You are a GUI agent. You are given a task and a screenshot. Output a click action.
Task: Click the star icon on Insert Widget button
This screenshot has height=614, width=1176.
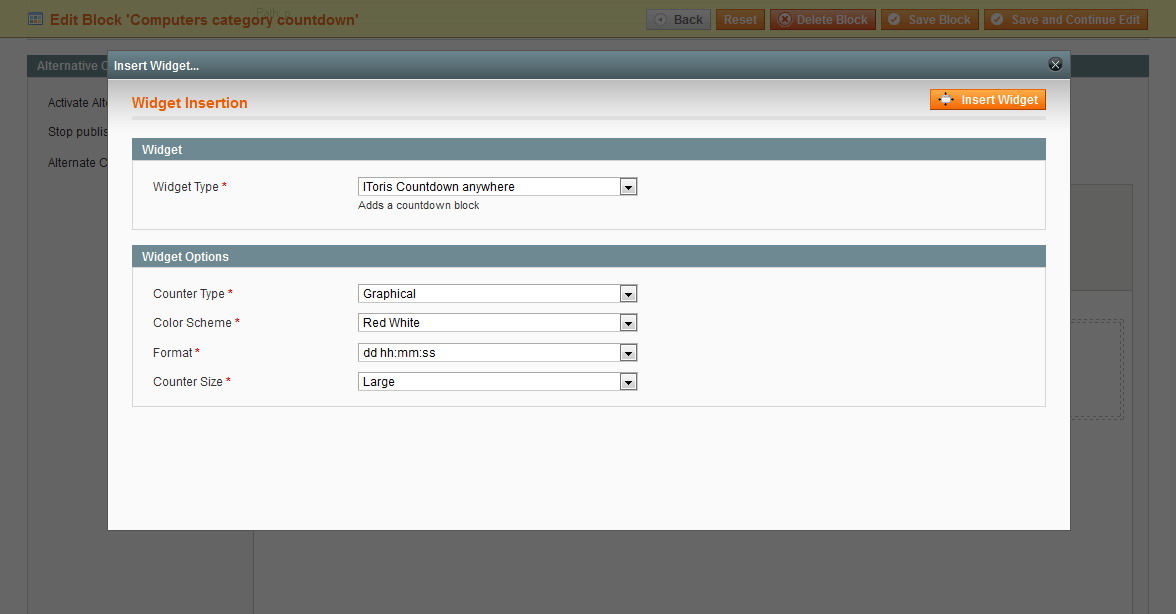(946, 99)
